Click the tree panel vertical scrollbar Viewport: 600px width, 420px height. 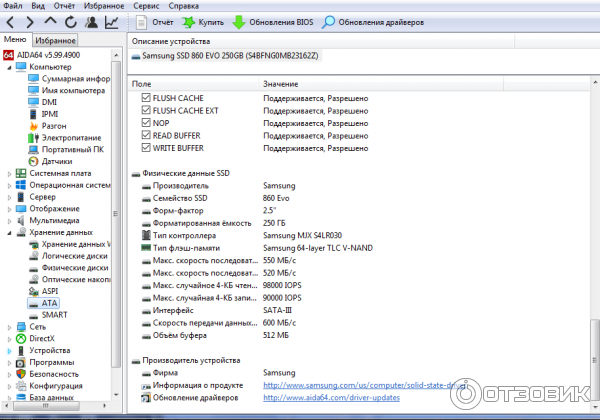(x=116, y=214)
